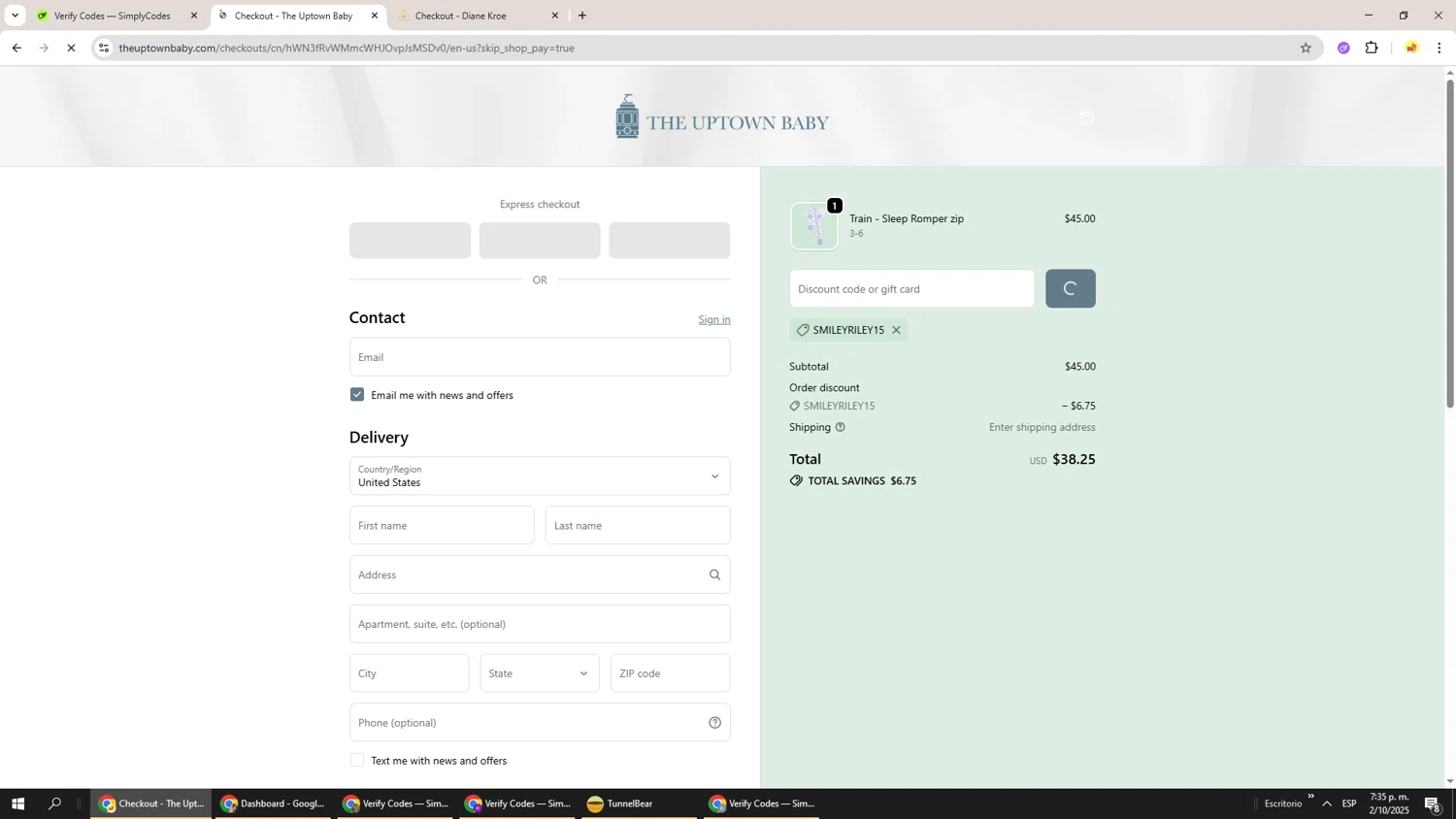The height and width of the screenshot is (819, 1456).
Task: Click the page vertical scrollbar
Action: click(1450, 243)
